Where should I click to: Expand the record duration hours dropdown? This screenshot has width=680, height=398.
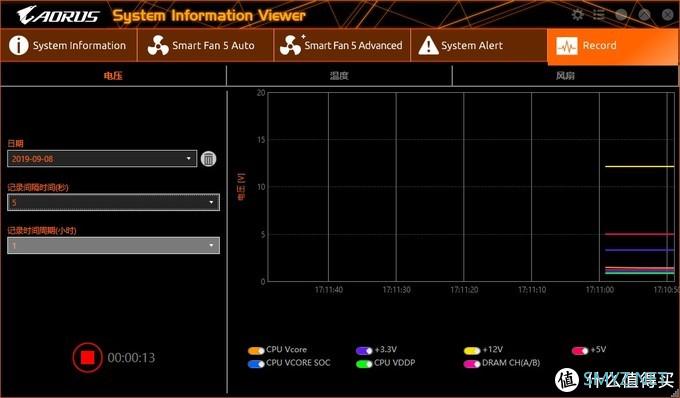114,245
